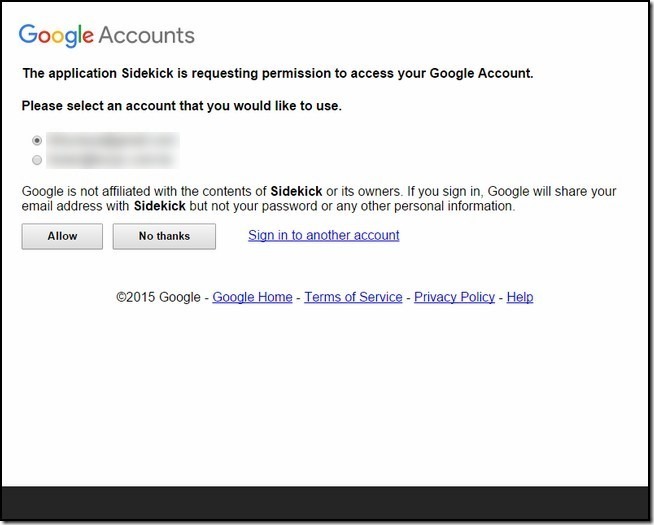The image size is (654, 525).
Task: Click the 'Please select an account' prompt
Action: pyautogui.click(x=181, y=106)
